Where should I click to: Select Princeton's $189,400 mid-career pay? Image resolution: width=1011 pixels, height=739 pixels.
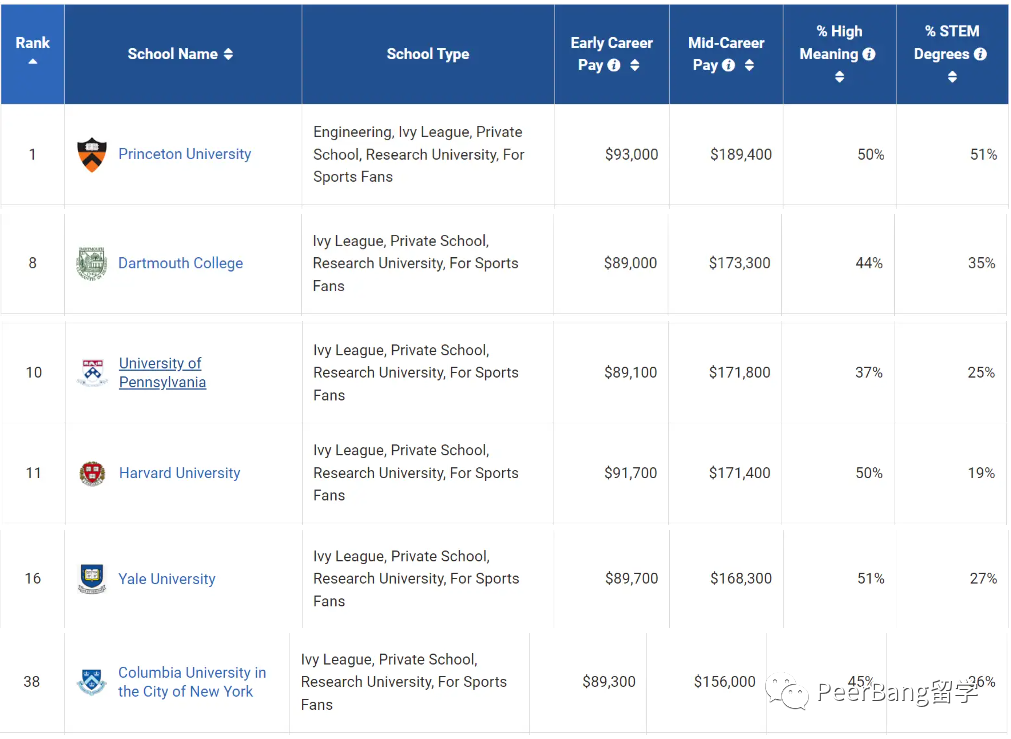click(x=741, y=155)
